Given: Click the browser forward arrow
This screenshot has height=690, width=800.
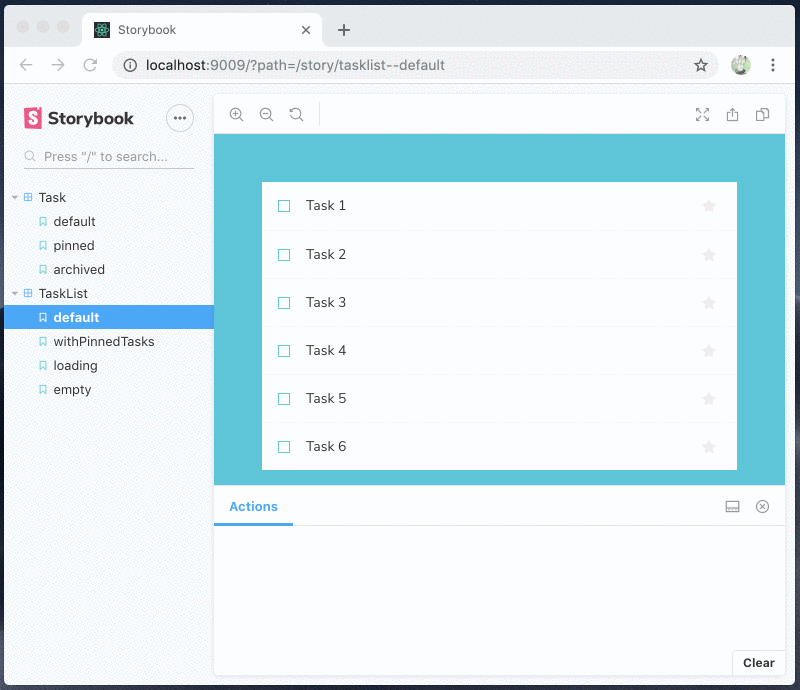Looking at the screenshot, I should click(58, 65).
